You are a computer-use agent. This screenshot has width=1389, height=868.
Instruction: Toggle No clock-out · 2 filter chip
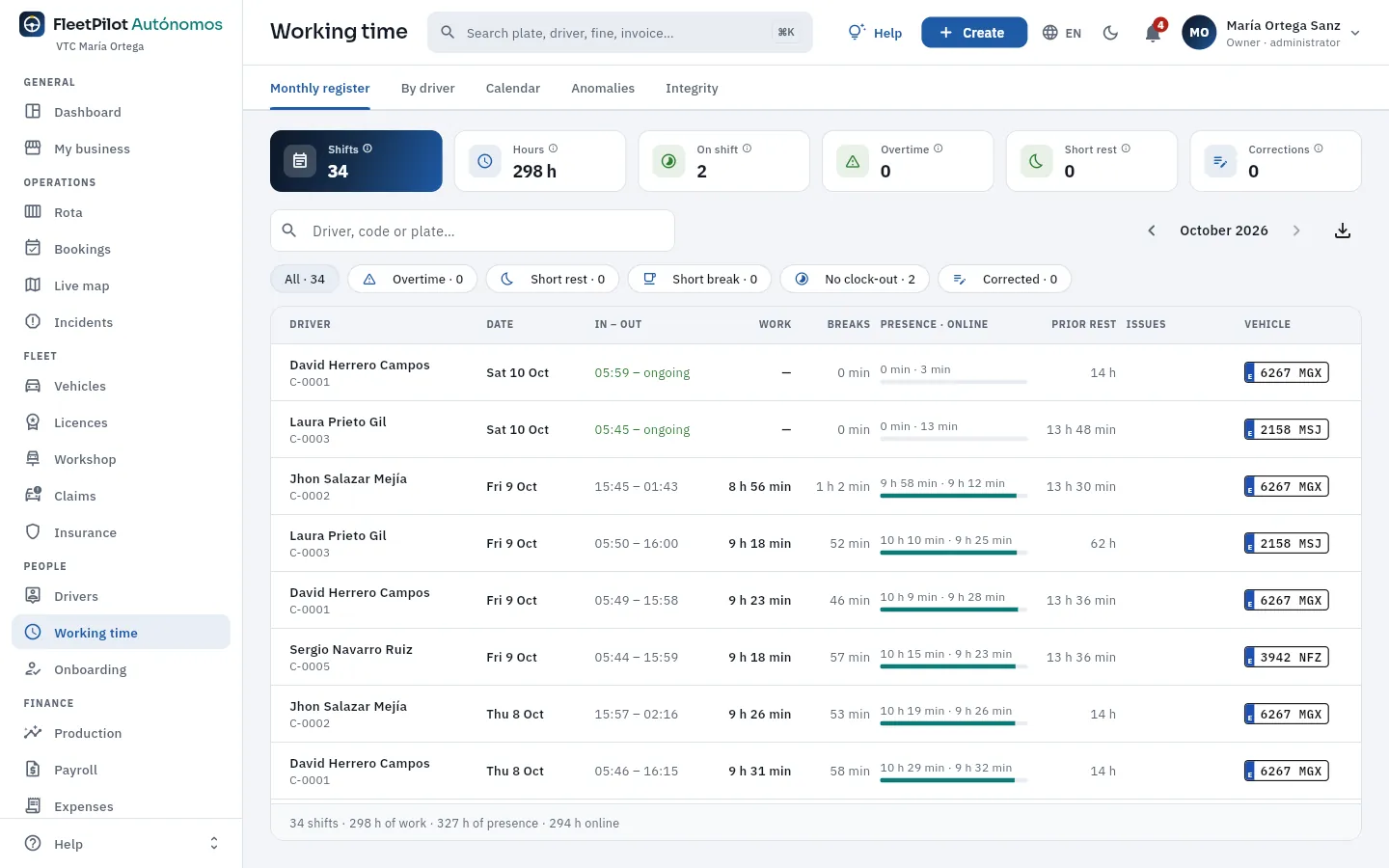pos(855,279)
